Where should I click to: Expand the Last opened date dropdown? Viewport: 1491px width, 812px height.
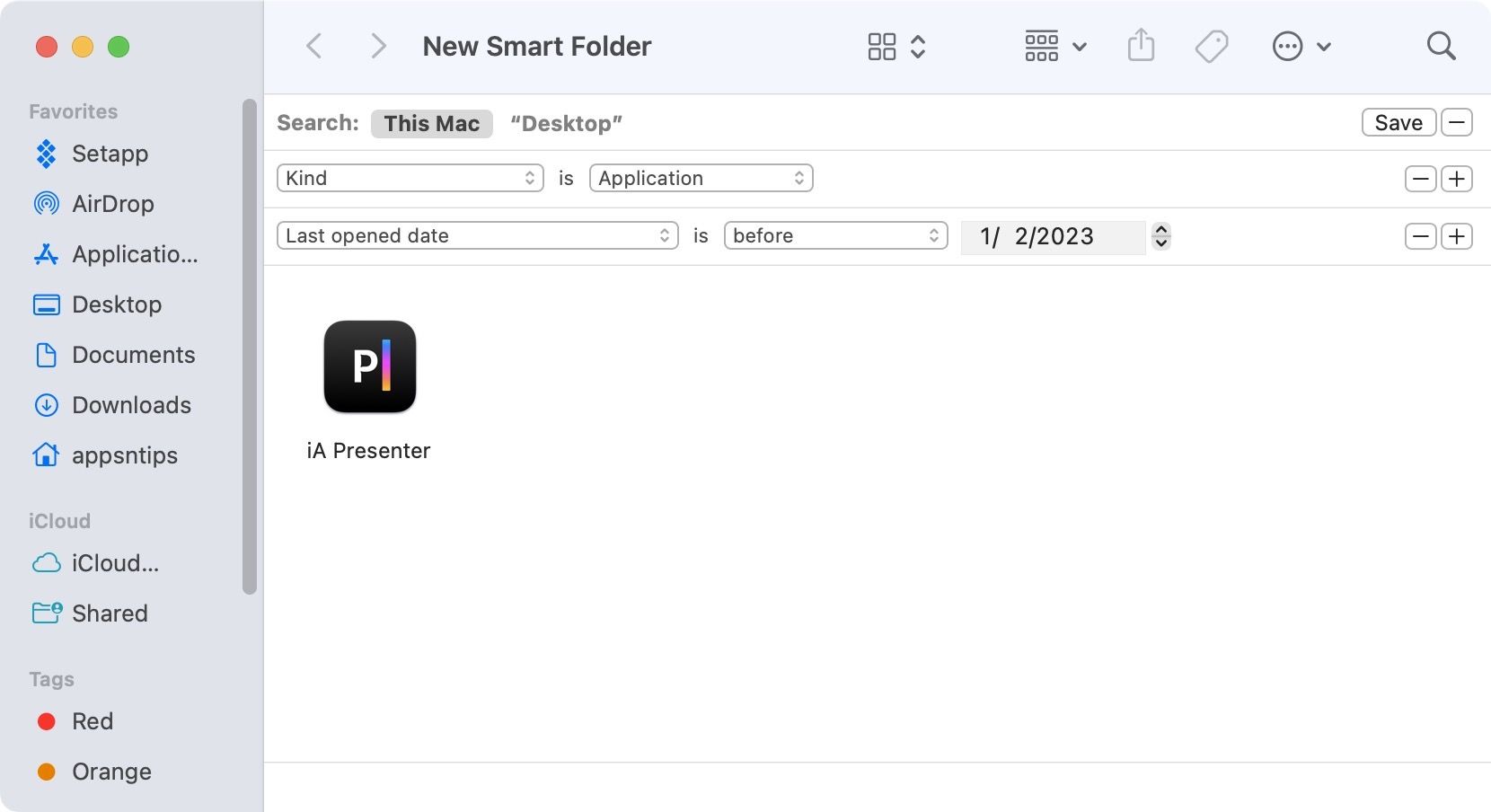477,235
